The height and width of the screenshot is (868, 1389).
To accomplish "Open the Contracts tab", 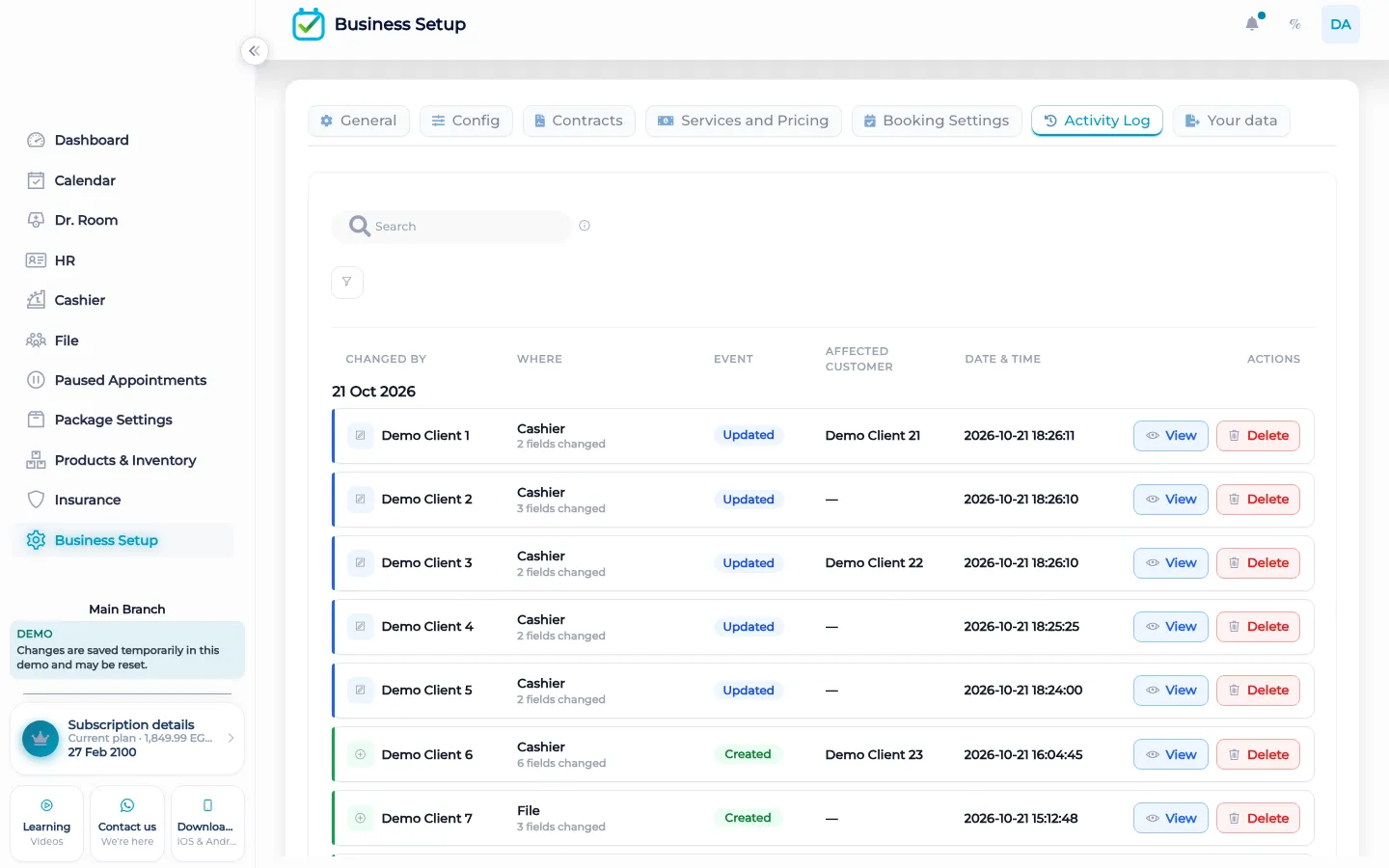I will point(579,121).
